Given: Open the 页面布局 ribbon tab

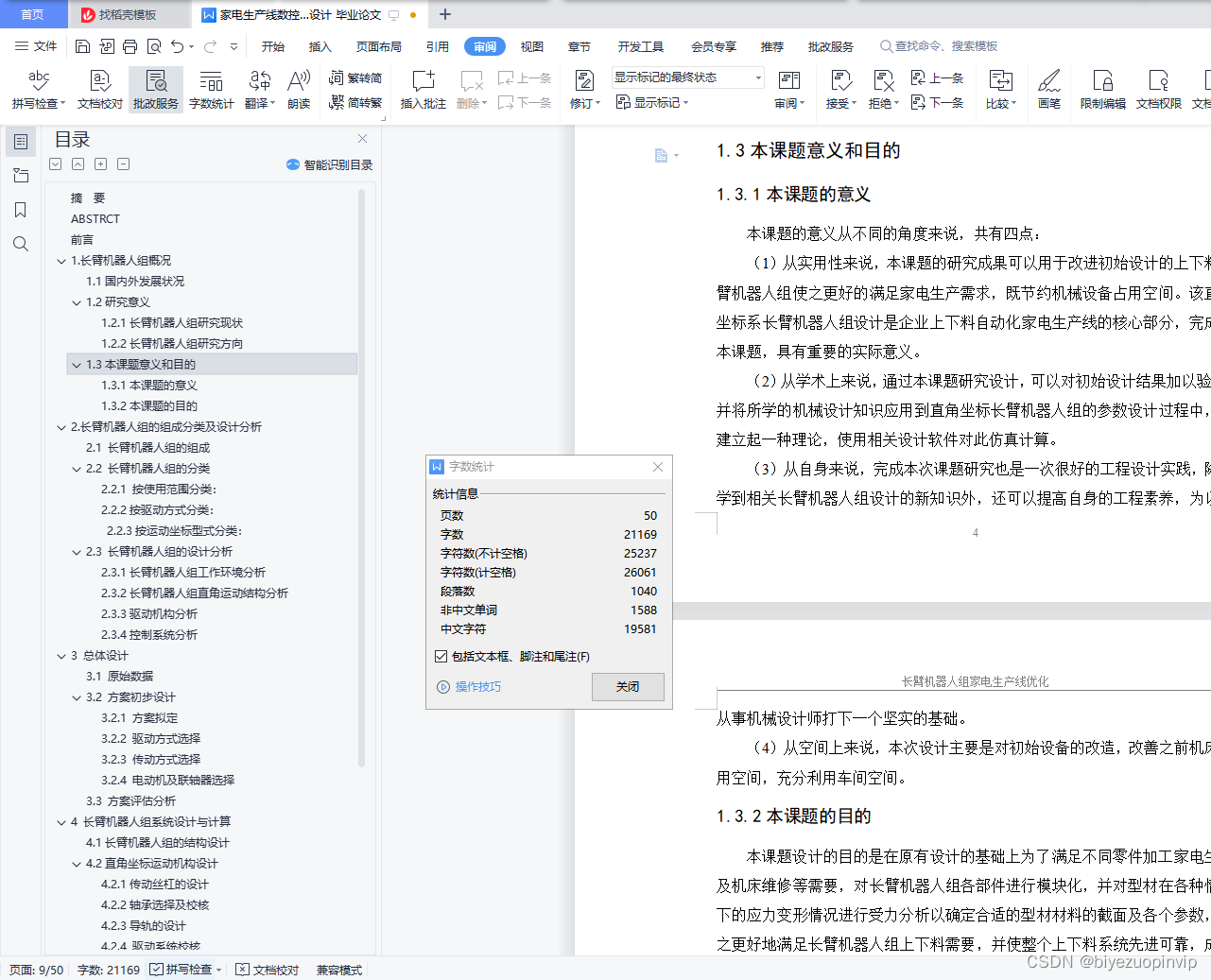Looking at the screenshot, I should tap(379, 46).
